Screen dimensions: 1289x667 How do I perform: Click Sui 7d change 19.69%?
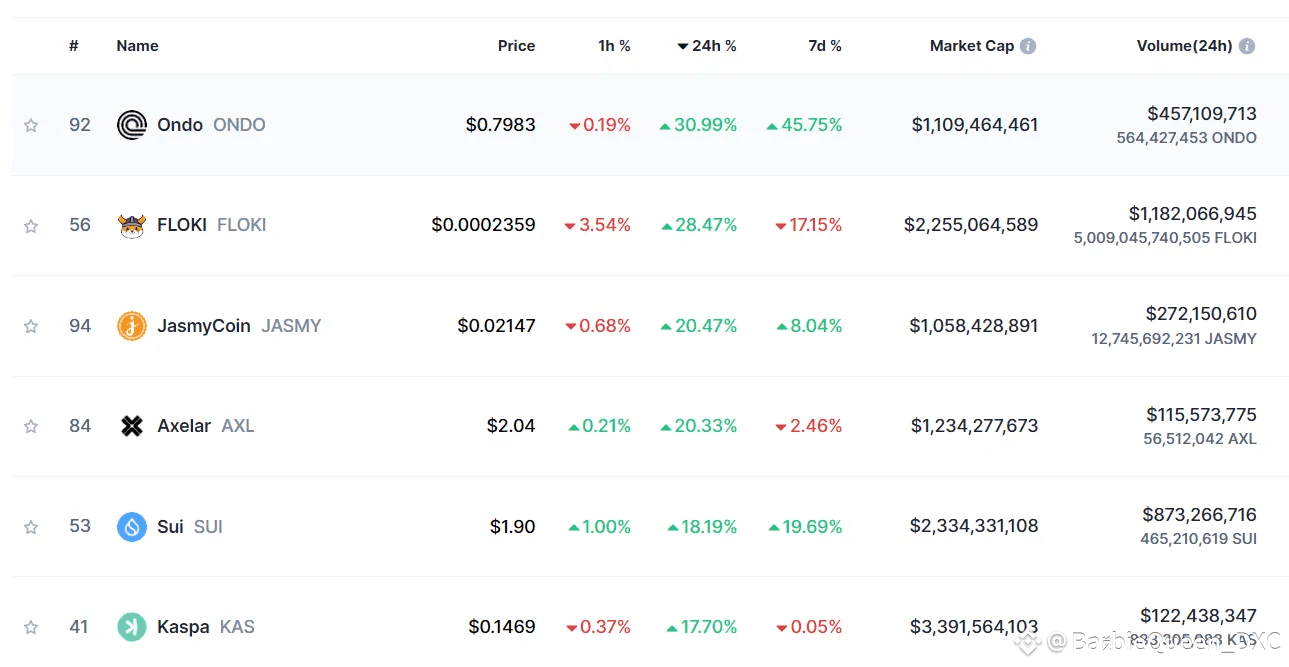click(x=805, y=527)
